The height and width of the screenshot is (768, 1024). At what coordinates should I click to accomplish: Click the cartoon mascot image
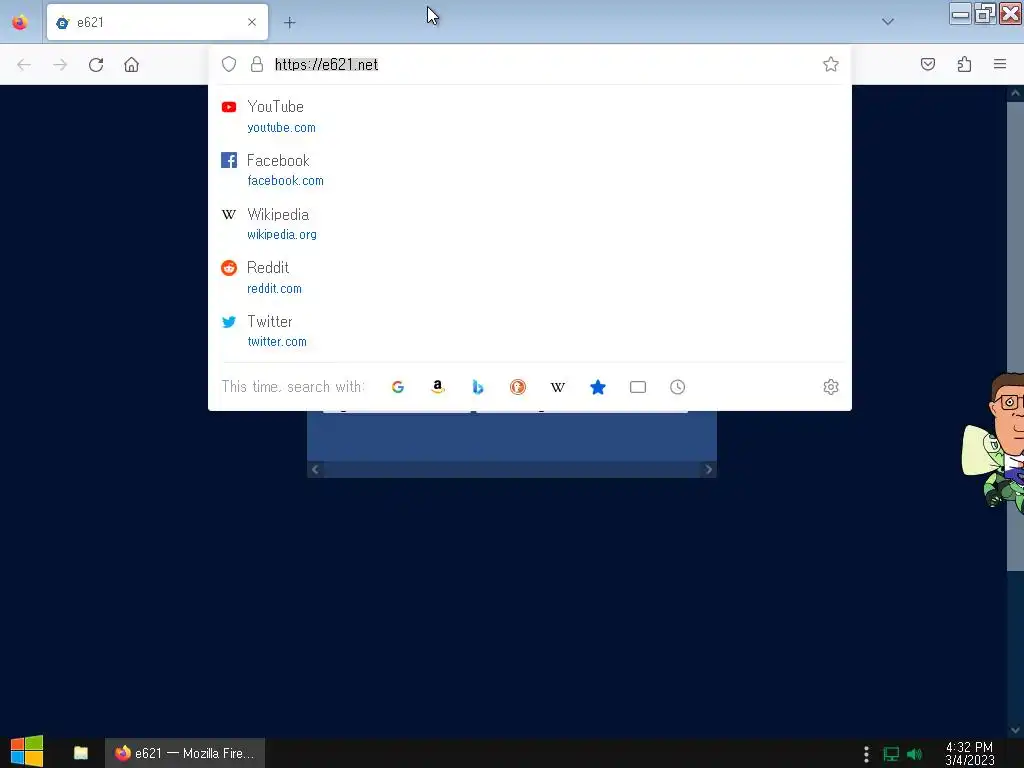tap(993, 442)
